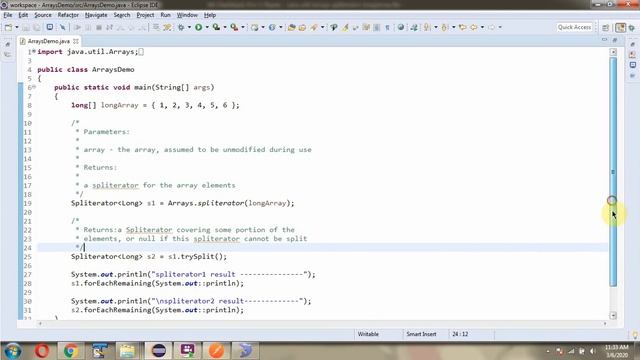Click the Open Console toolbar icon
640x360 pixels.
click(49, 27)
